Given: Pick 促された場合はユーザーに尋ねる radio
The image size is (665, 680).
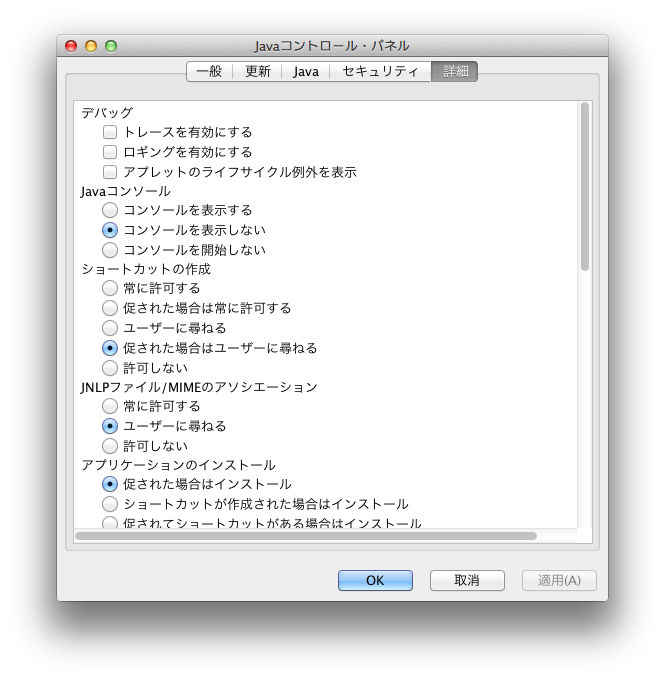Looking at the screenshot, I should pyautogui.click(x=110, y=348).
